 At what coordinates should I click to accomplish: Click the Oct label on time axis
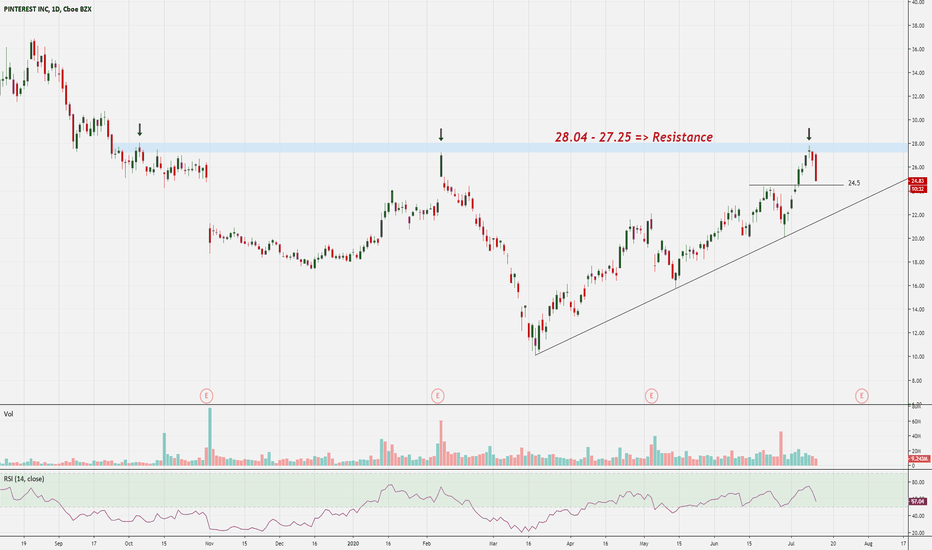[129, 543]
